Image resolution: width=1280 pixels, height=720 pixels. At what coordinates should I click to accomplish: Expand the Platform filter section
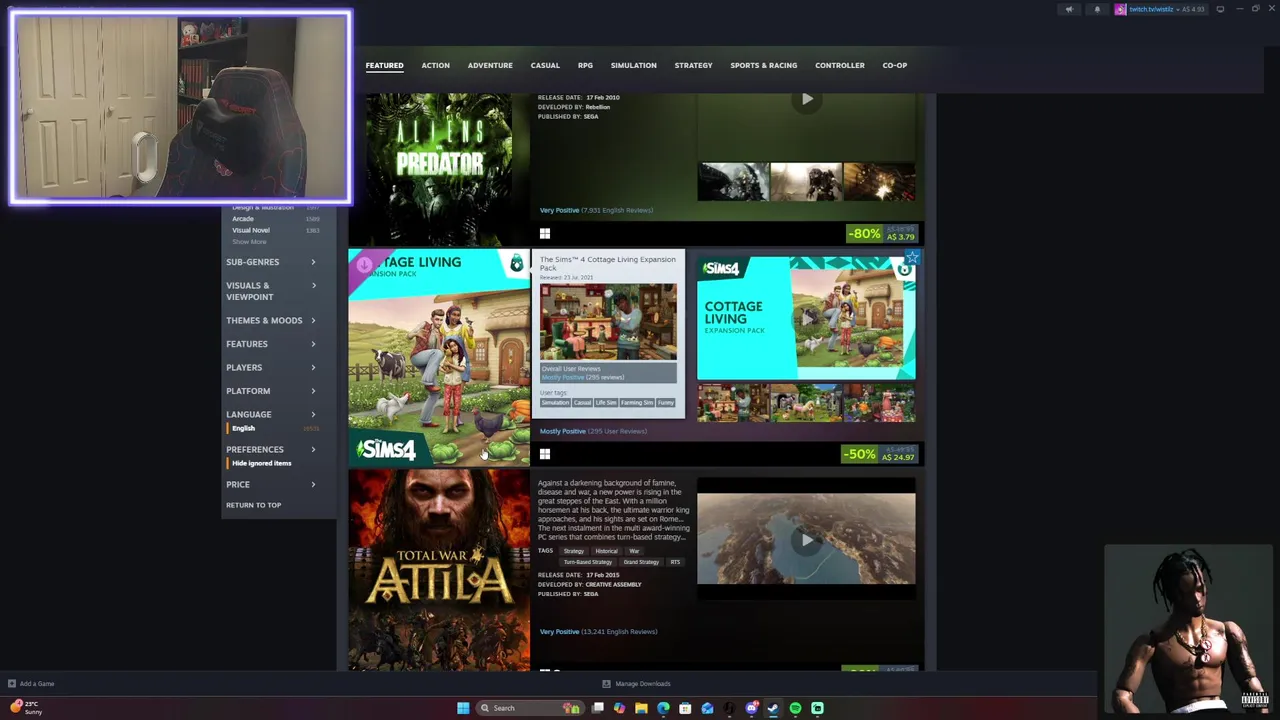271,391
